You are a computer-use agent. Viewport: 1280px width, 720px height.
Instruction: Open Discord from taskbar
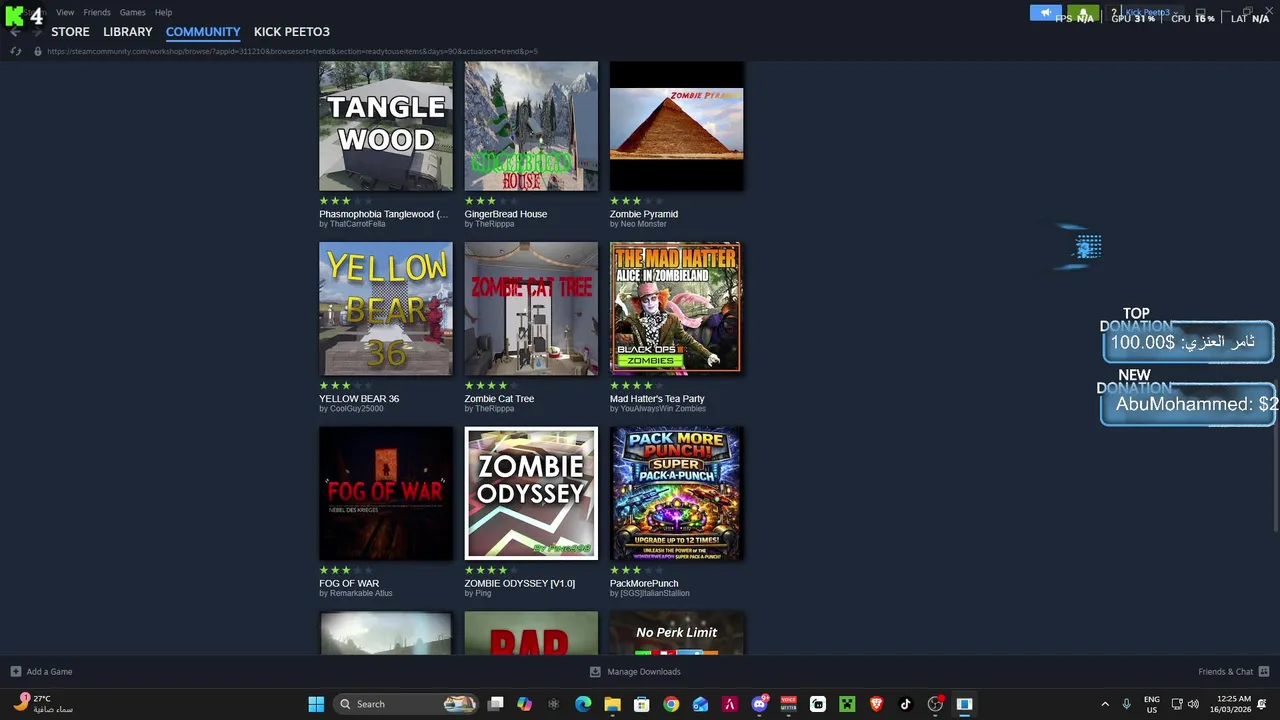click(759, 704)
